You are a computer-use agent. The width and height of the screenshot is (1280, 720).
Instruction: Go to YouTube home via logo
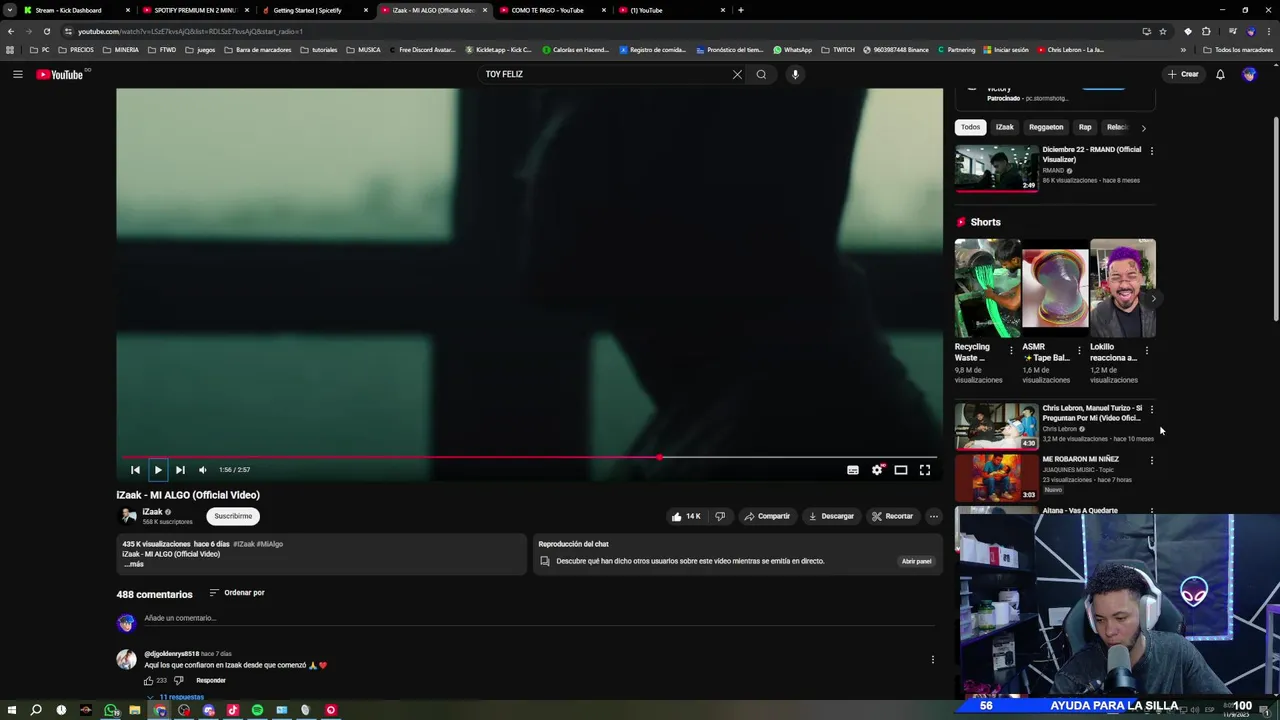point(60,74)
